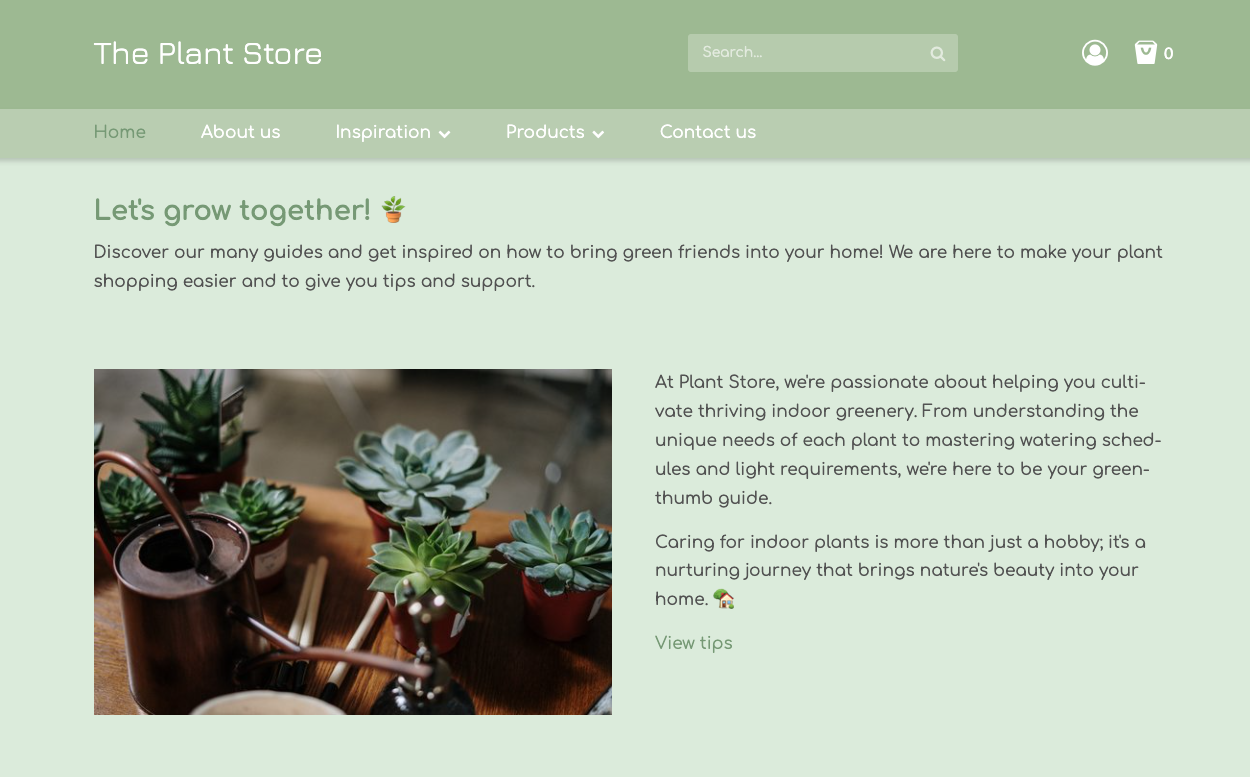The width and height of the screenshot is (1250, 777).
Task: Click the magnifying glass search icon
Action: (x=937, y=53)
